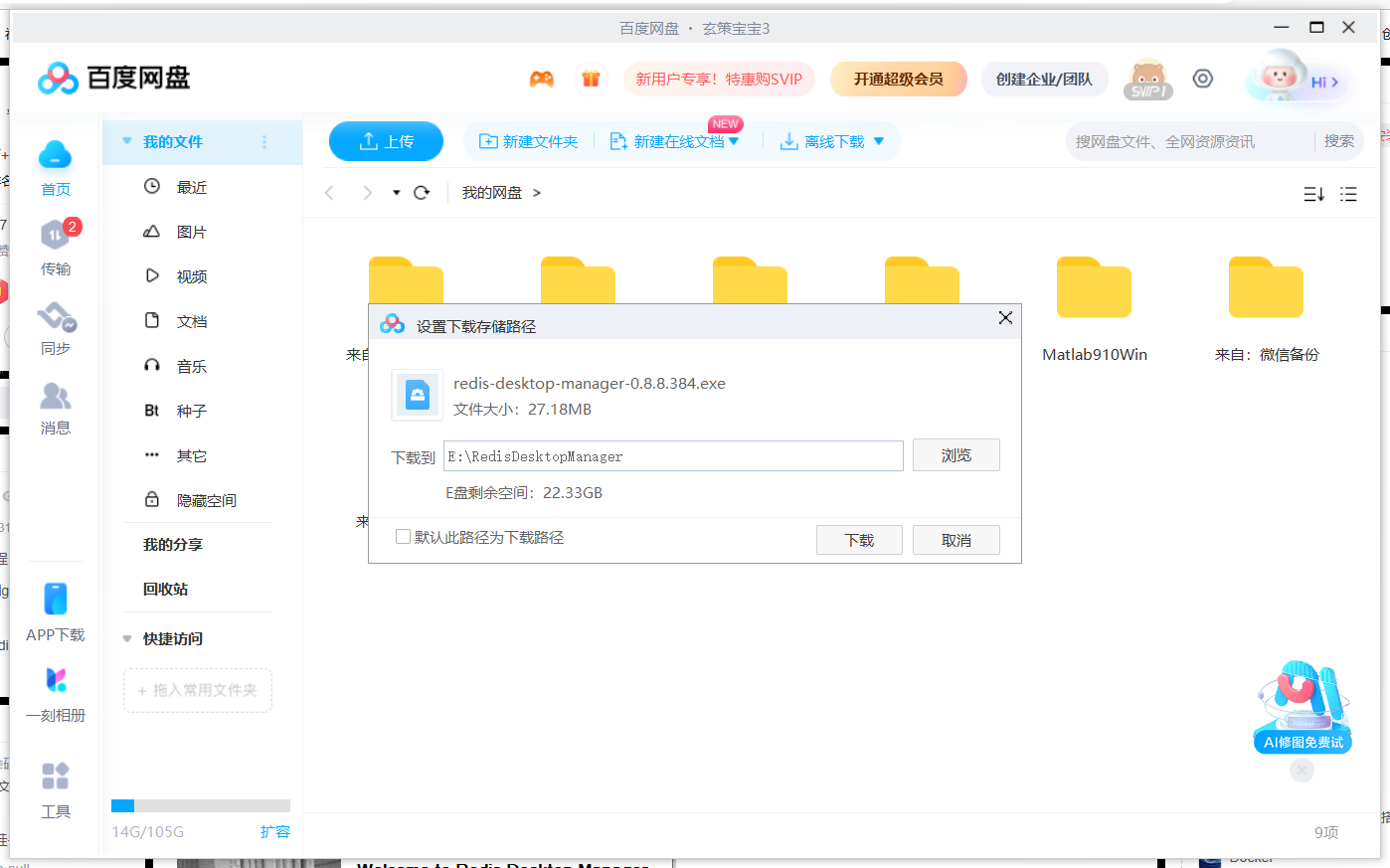Click the storage usage progress bar
Viewport: 1390px width, 868px height.
pos(201,805)
